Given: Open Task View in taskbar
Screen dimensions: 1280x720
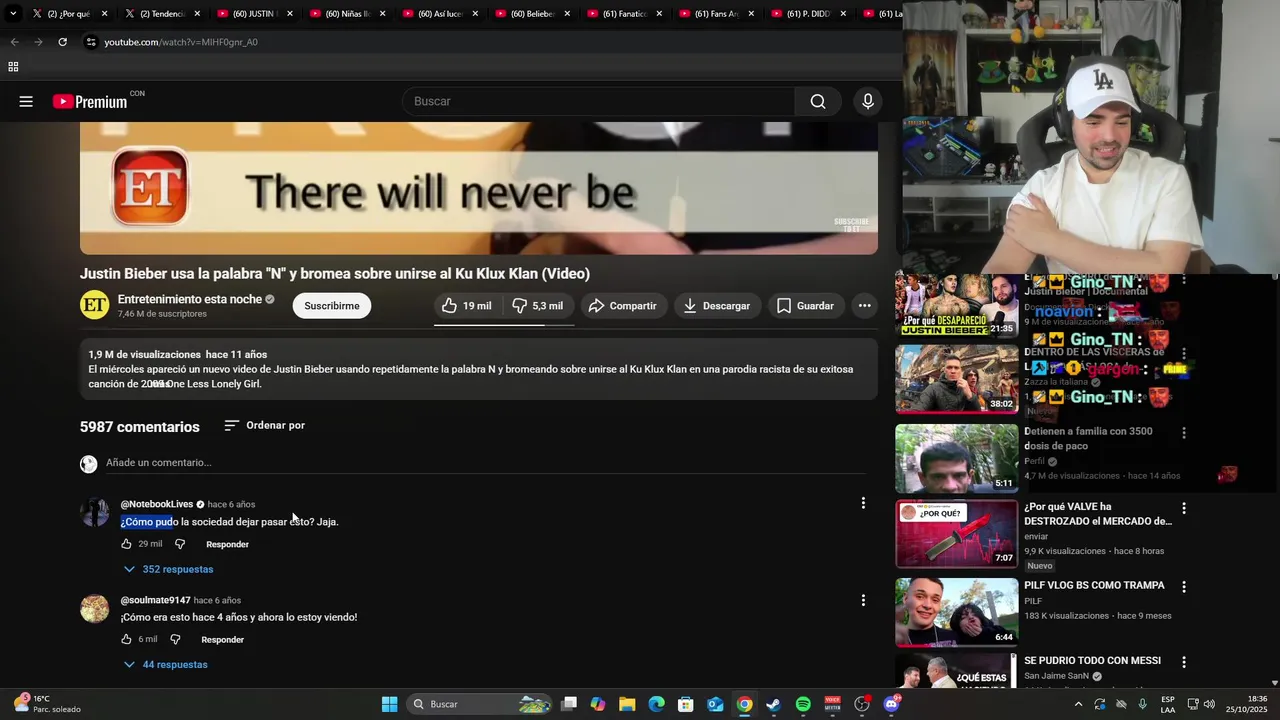Looking at the screenshot, I should 569,704.
